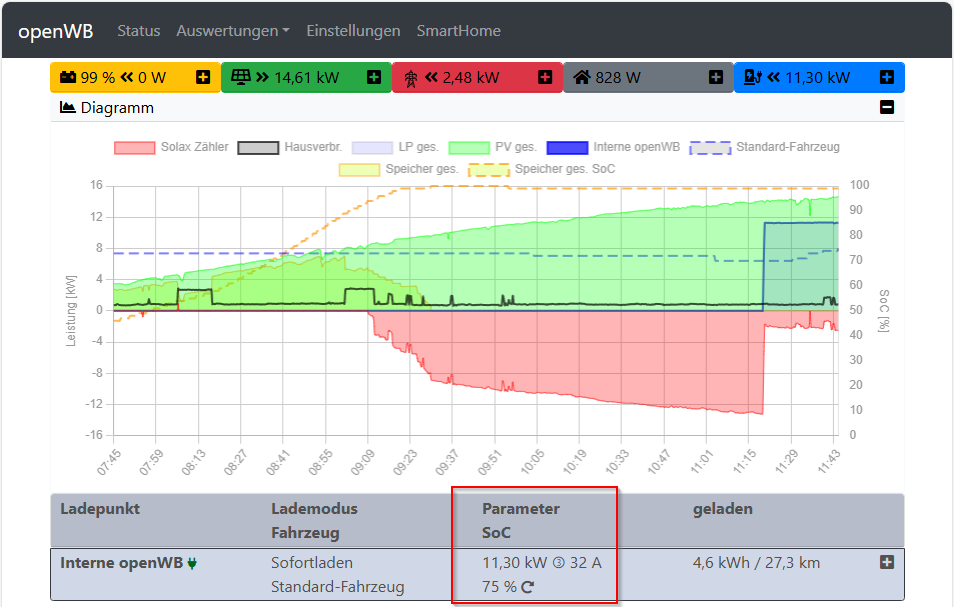954x607 pixels.
Task: Toggle the Solax Zähler red legend swatch
Action: pyautogui.click(x=134, y=147)
